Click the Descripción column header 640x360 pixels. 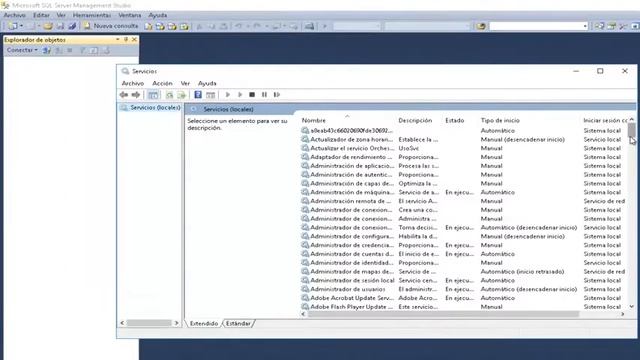pos(415,120)
